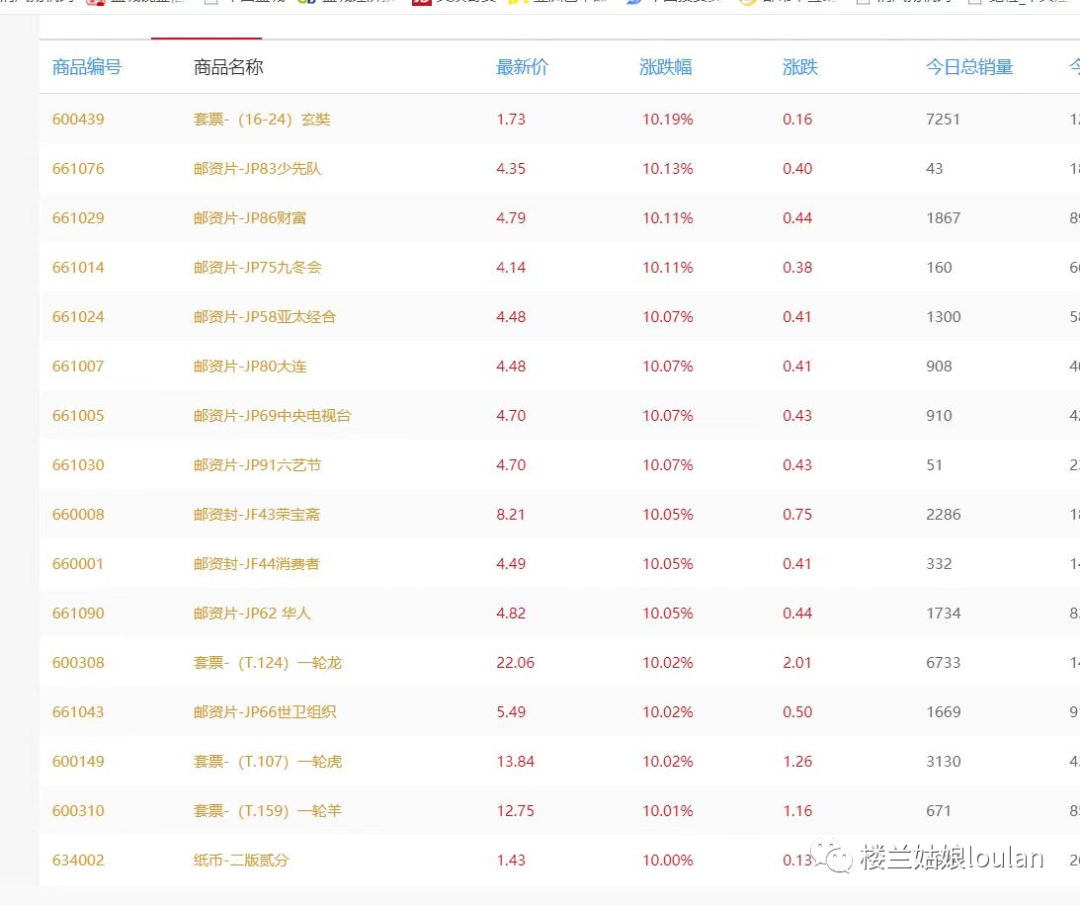Select change value 1.26

[798, 762]
